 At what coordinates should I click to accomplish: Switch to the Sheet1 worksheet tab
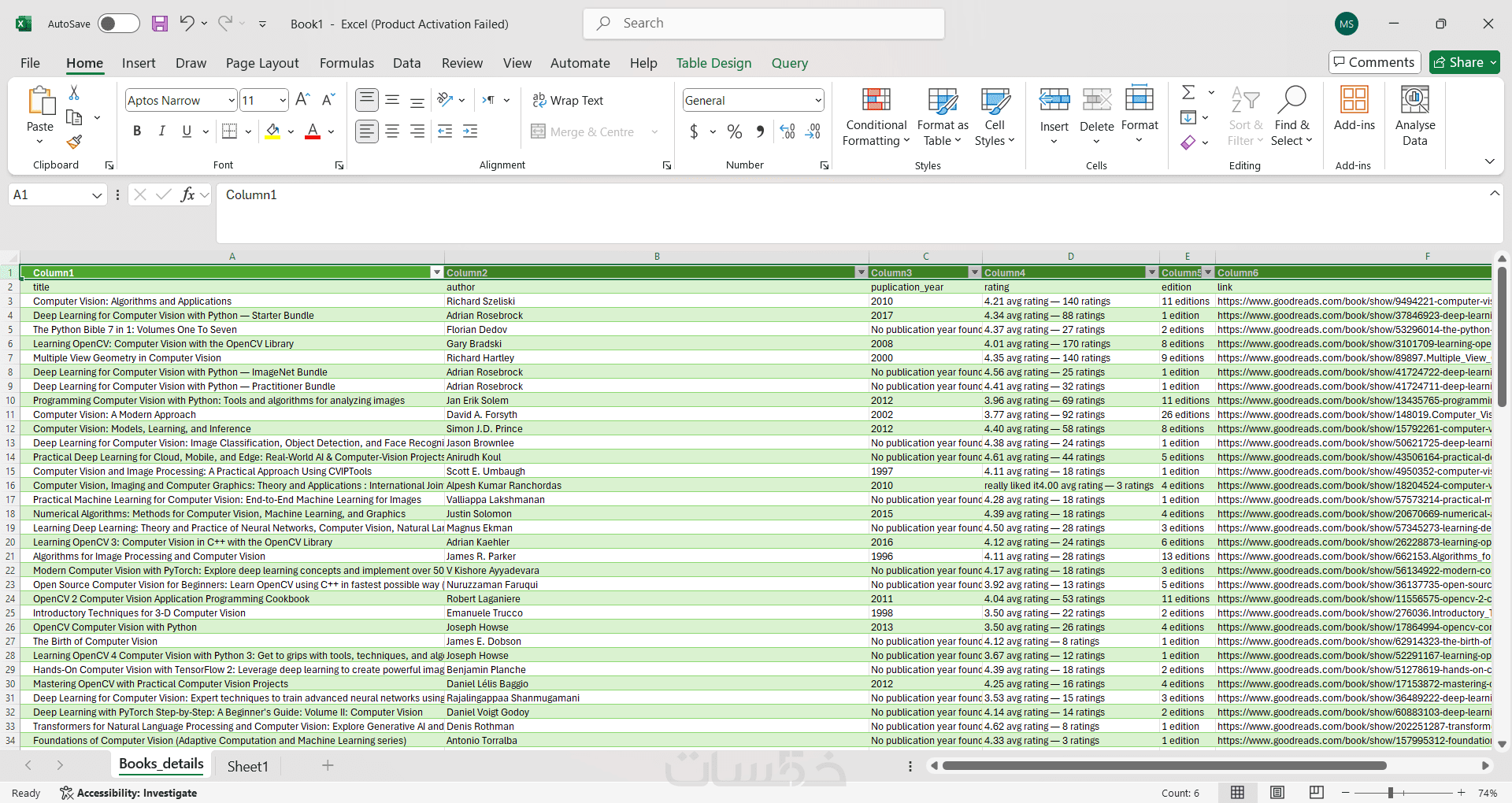(x=248, y=766)
